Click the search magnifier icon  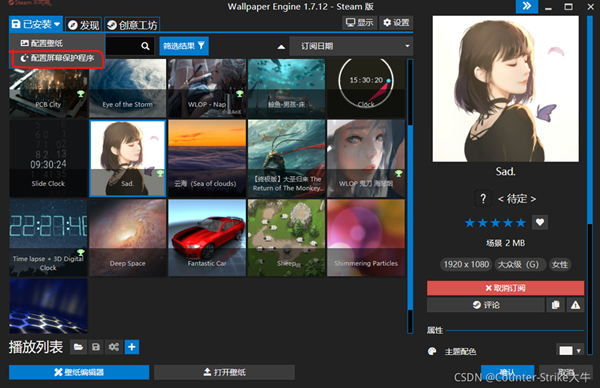(x=145, y=46)
